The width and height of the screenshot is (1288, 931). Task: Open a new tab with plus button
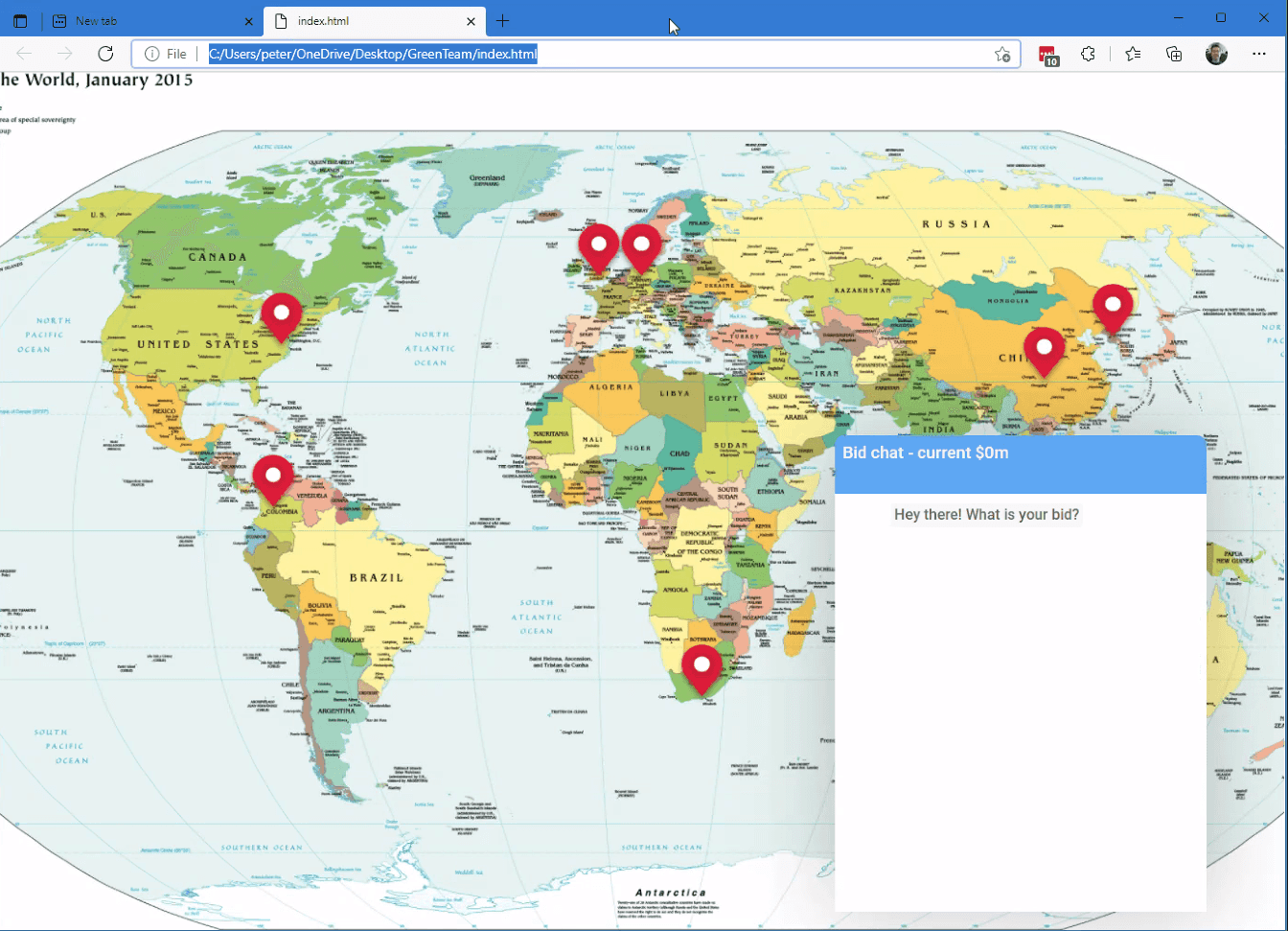pos(503,21)
